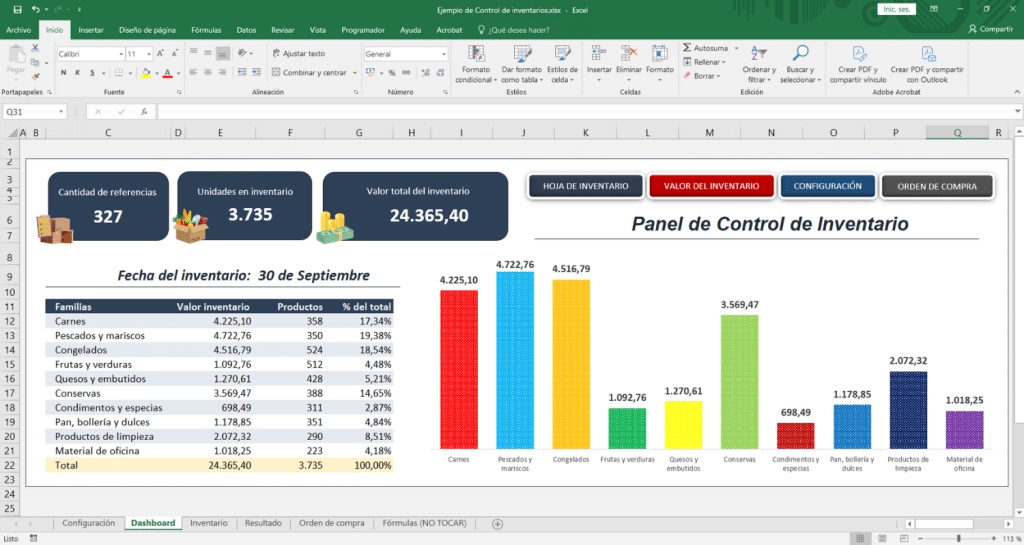Viewport: 1024px width, 545px height.
Task: Undo the last action
Action: tap(36, 10)
